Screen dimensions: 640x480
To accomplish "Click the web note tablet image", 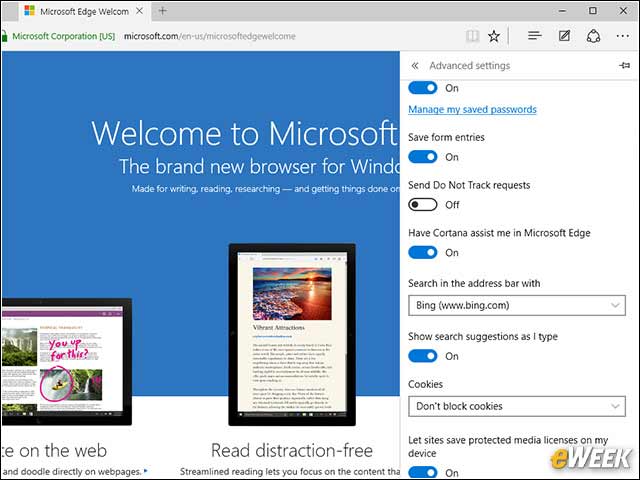I will coord(66,362).
